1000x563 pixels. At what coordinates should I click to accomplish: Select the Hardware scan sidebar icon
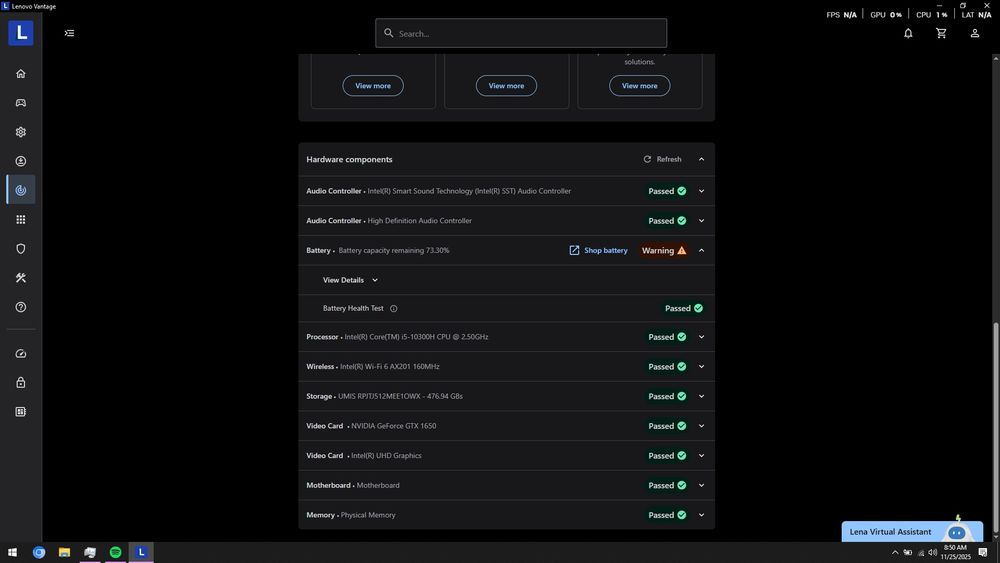pyautogui.click(x=20, y=190)
